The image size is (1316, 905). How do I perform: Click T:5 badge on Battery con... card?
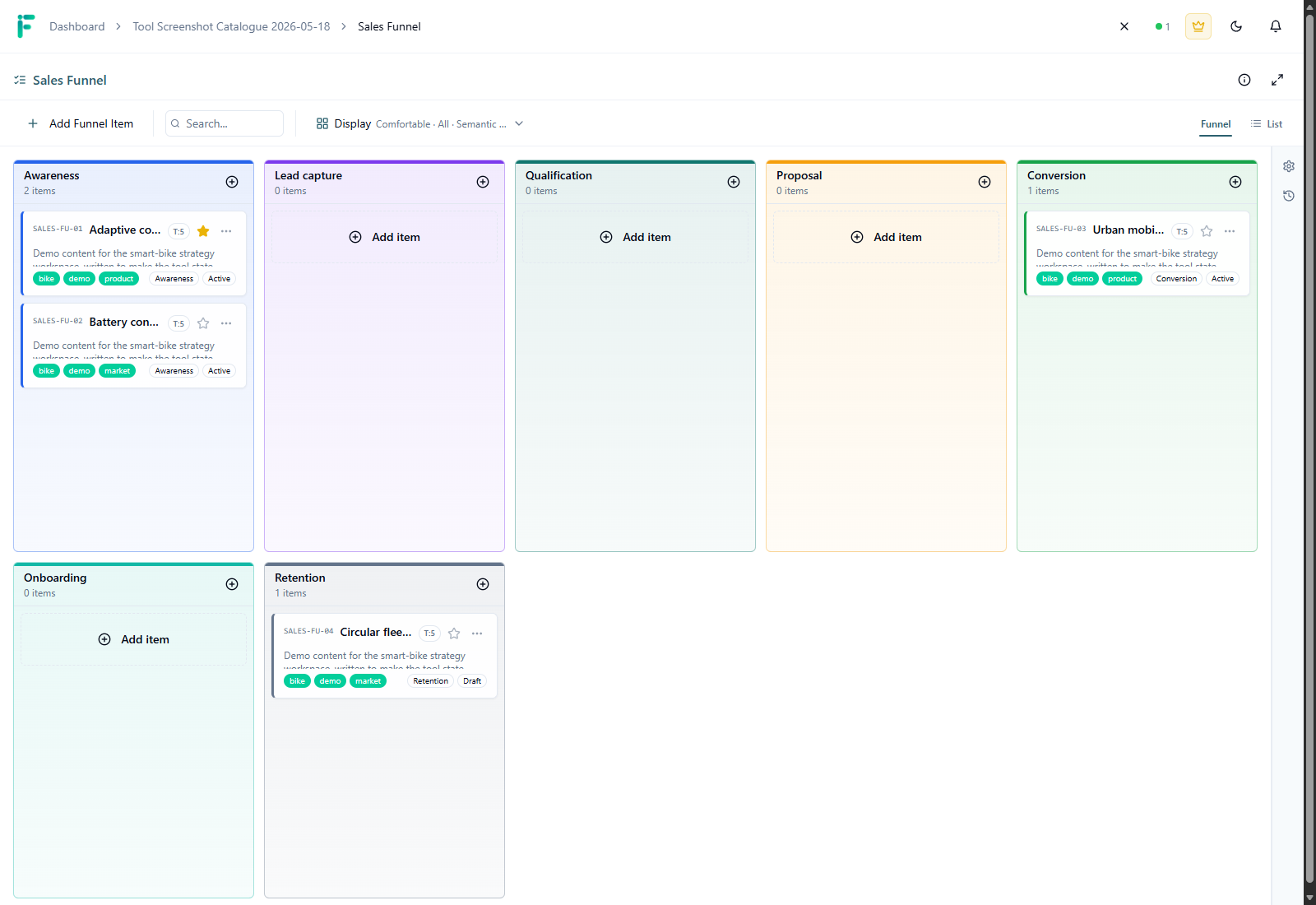[x=178, y=323]
